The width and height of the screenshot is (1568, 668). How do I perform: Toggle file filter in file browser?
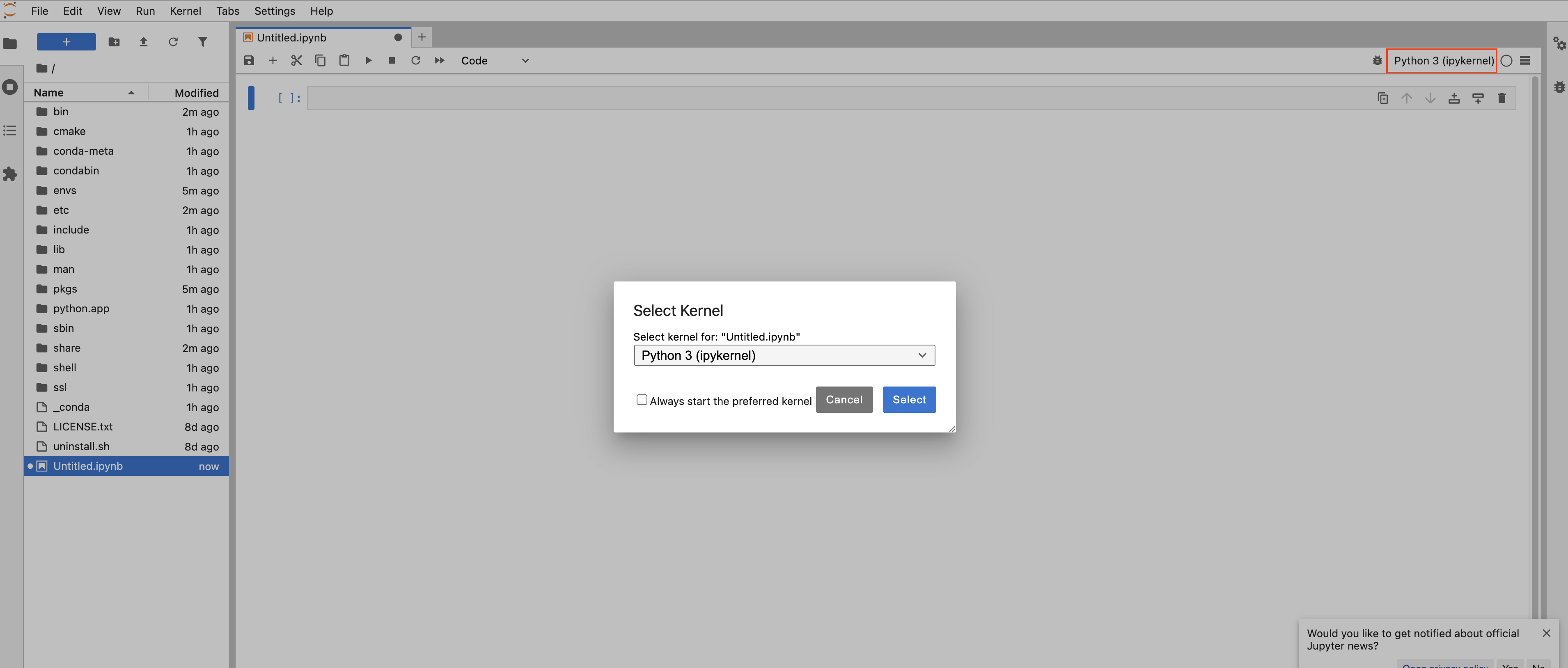[203, 42]
